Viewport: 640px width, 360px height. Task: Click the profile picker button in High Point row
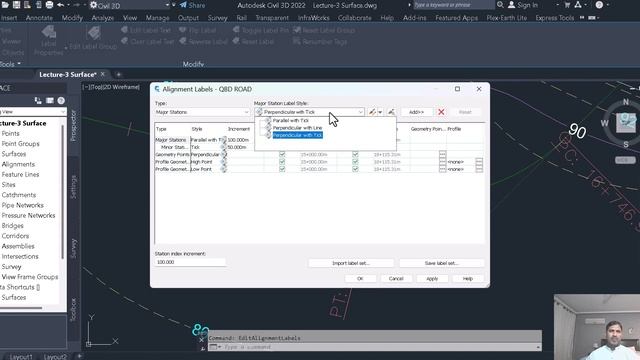(479, 162)
